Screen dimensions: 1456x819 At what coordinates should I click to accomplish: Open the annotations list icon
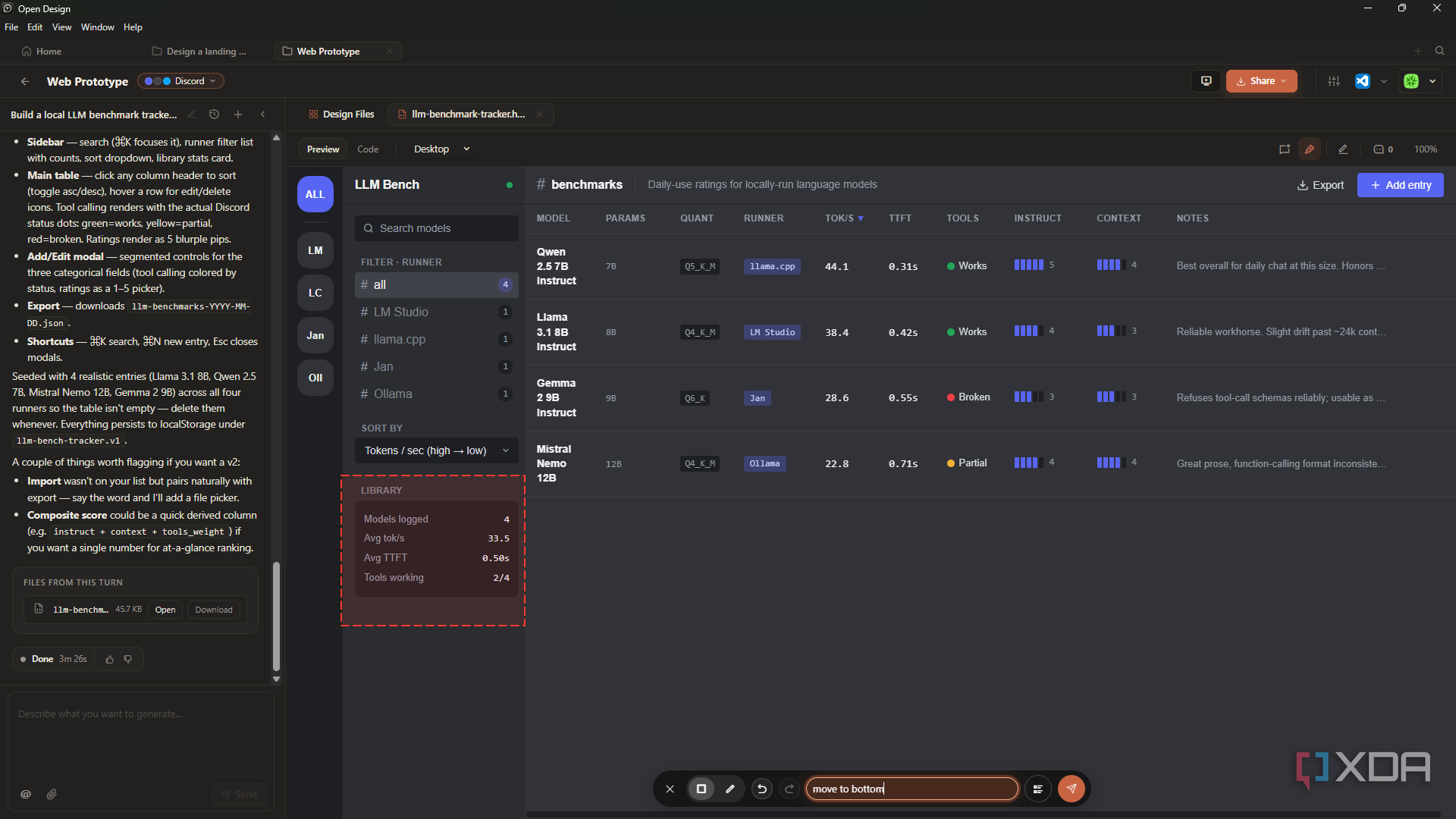pos(1038,789)
